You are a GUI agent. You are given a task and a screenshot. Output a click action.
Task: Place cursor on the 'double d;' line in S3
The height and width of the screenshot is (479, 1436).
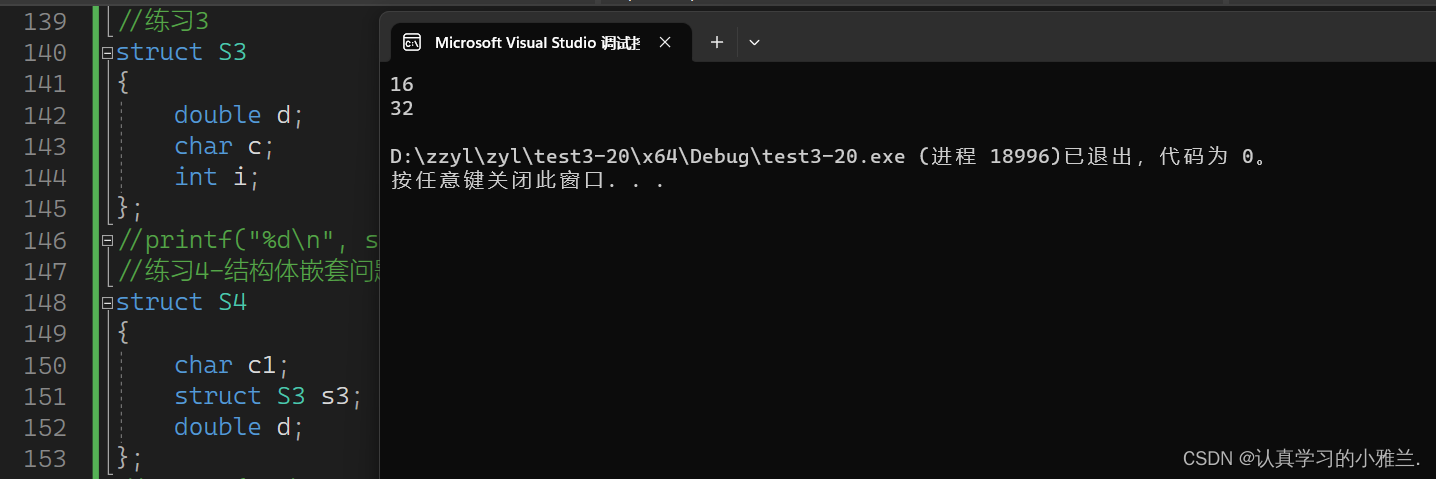tap(238, 115)
